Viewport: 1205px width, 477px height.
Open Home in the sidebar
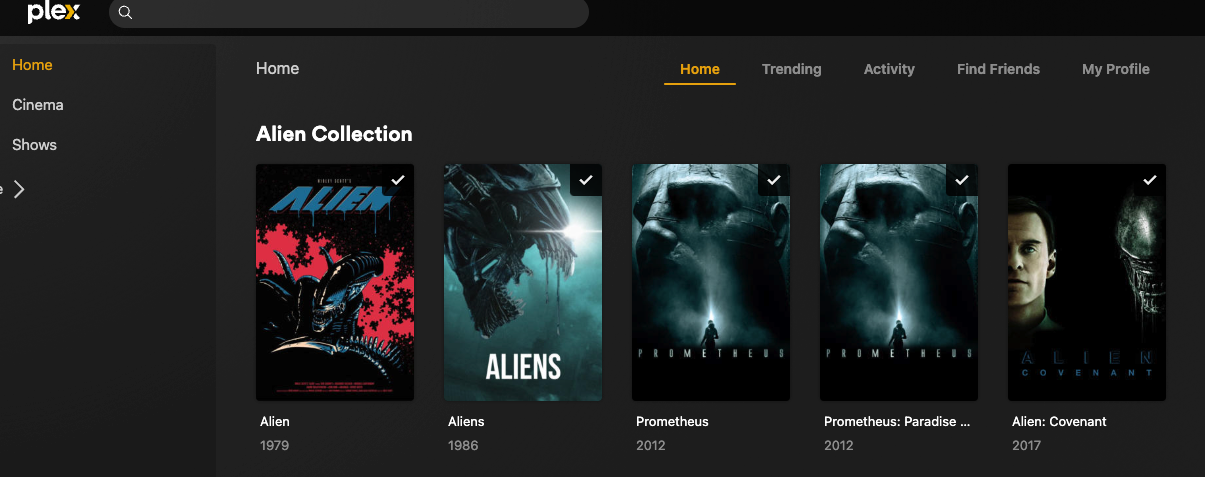click(32, 65)
